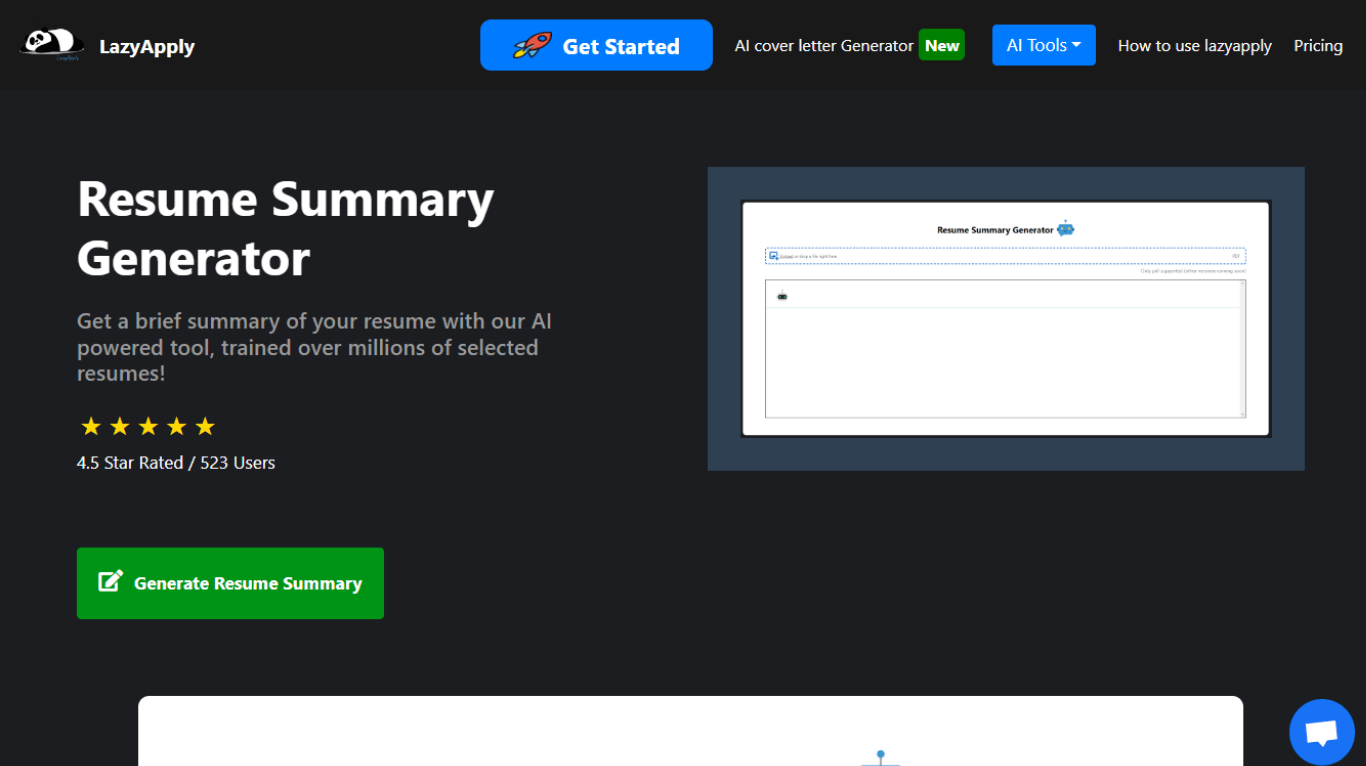Click the Resume Summary Generator heading

click(286, 229)
